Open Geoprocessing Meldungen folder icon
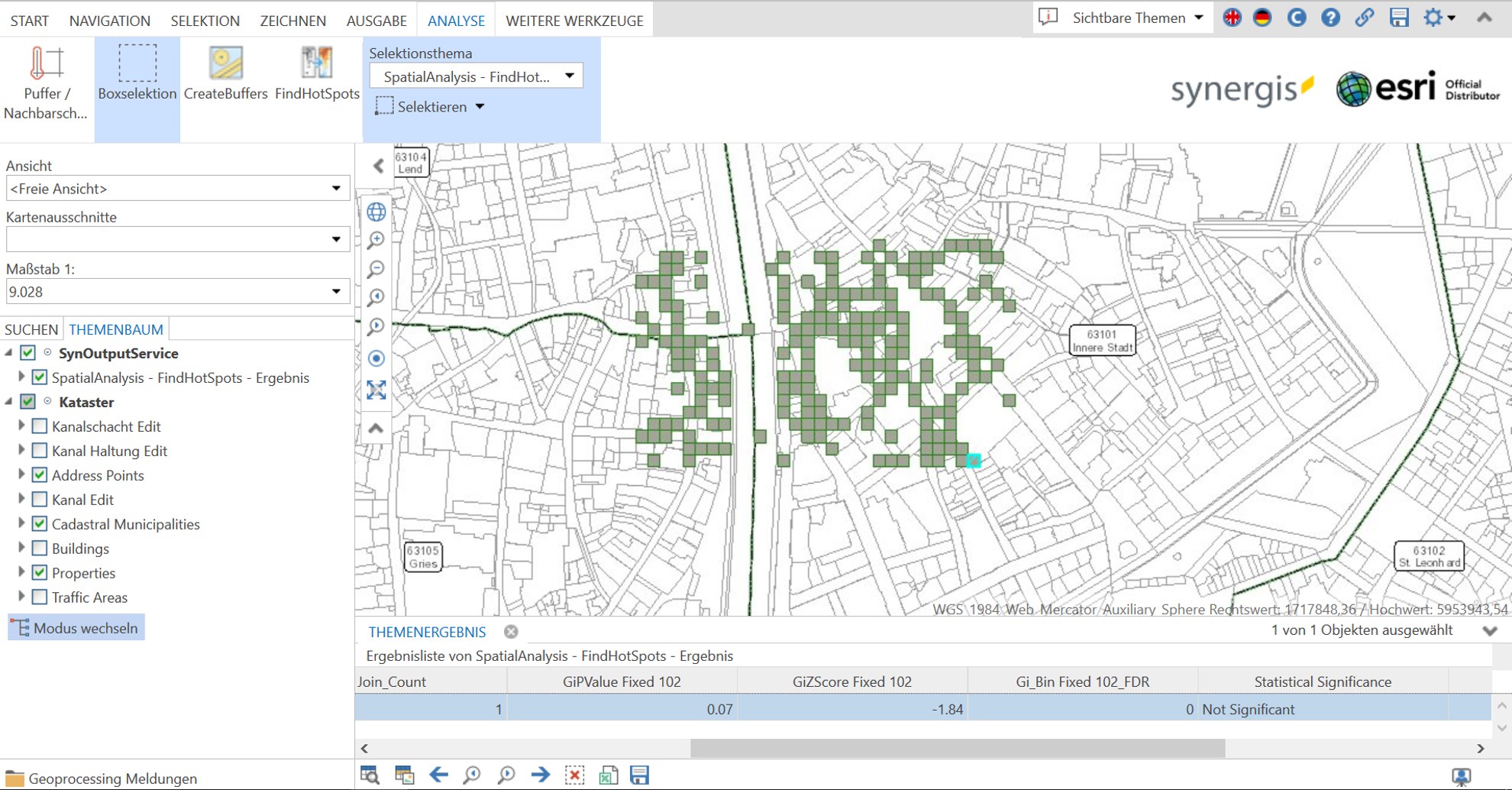 coord(14,778)
